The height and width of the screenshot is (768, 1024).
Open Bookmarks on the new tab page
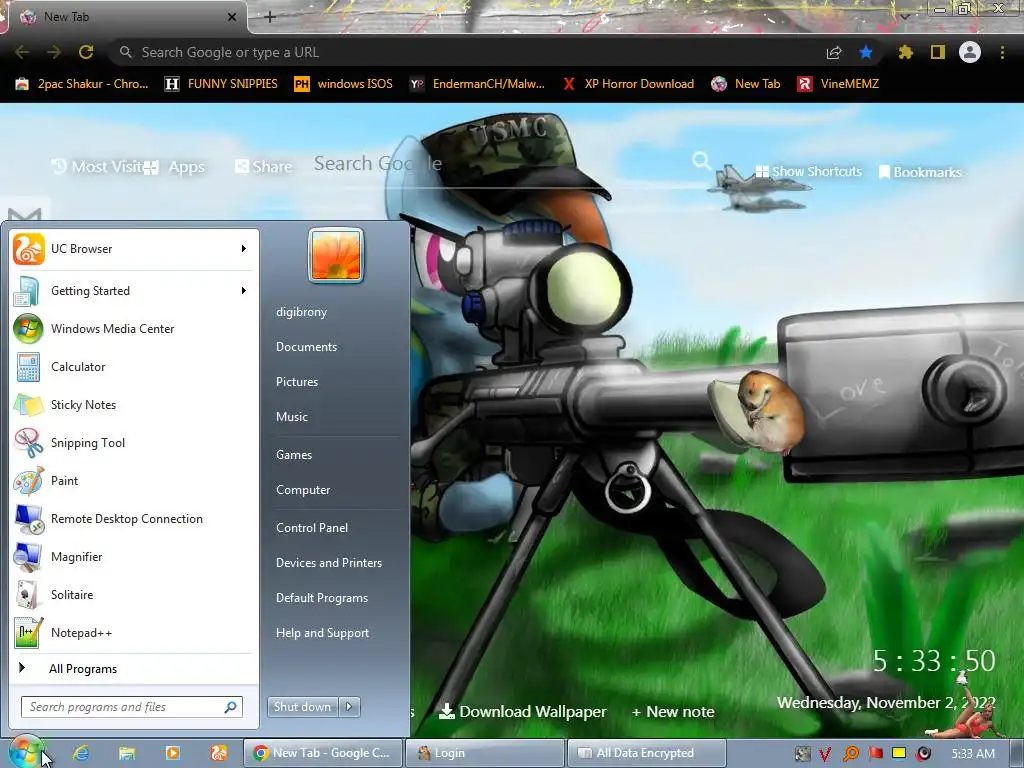click(920, 172)
